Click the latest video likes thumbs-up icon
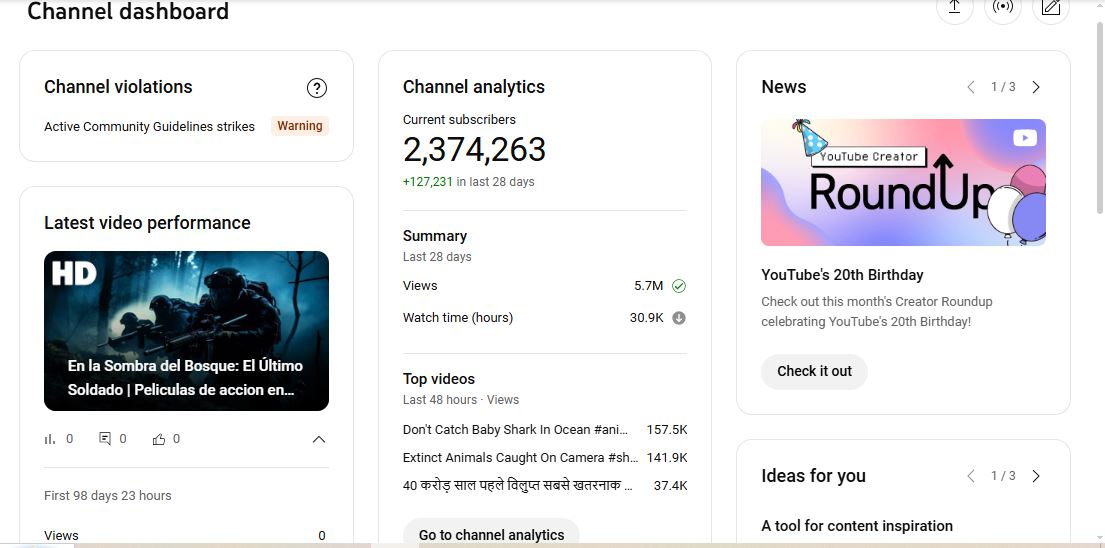 click(159, 439)
